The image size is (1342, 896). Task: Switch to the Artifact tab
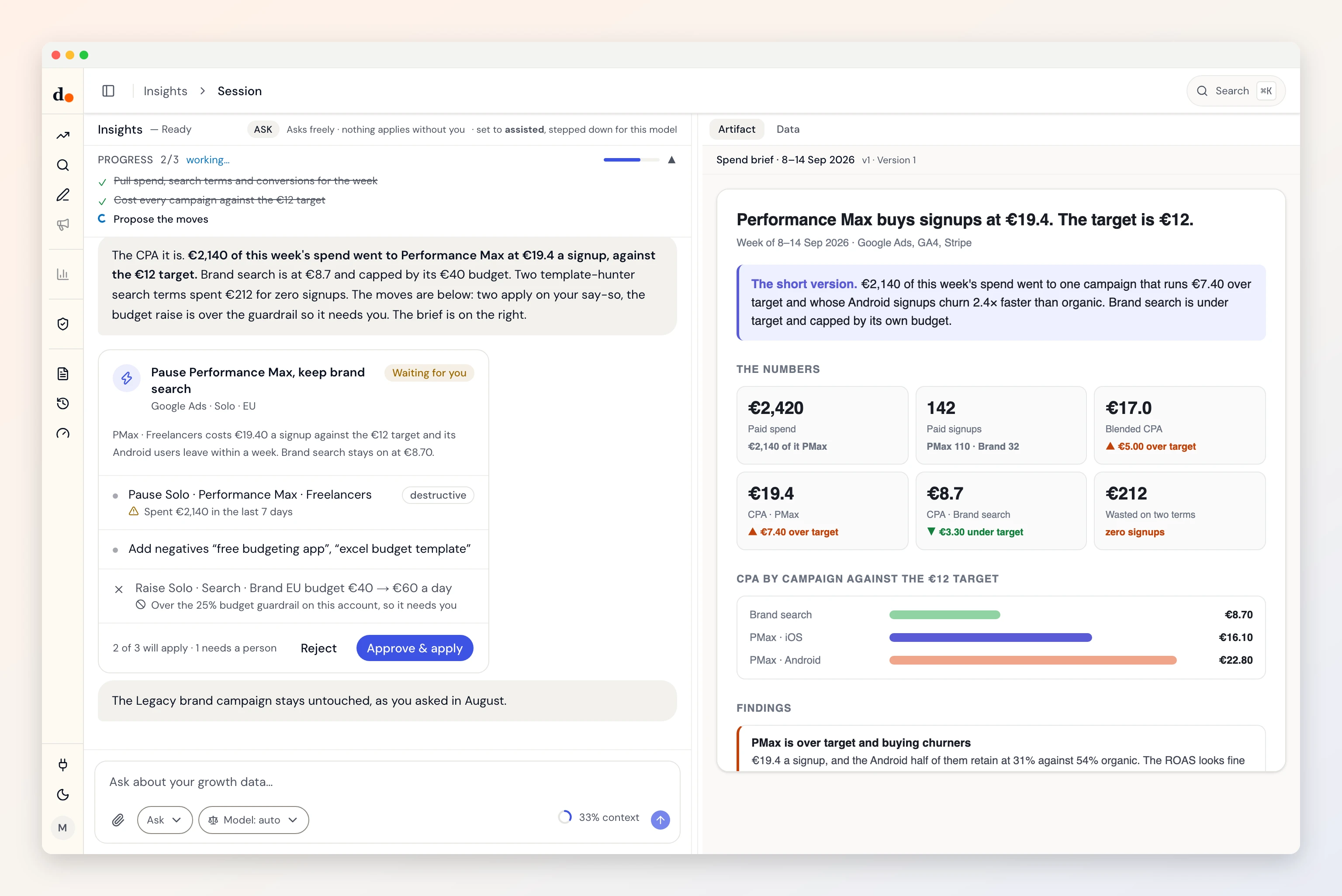(x=737, y=129)
